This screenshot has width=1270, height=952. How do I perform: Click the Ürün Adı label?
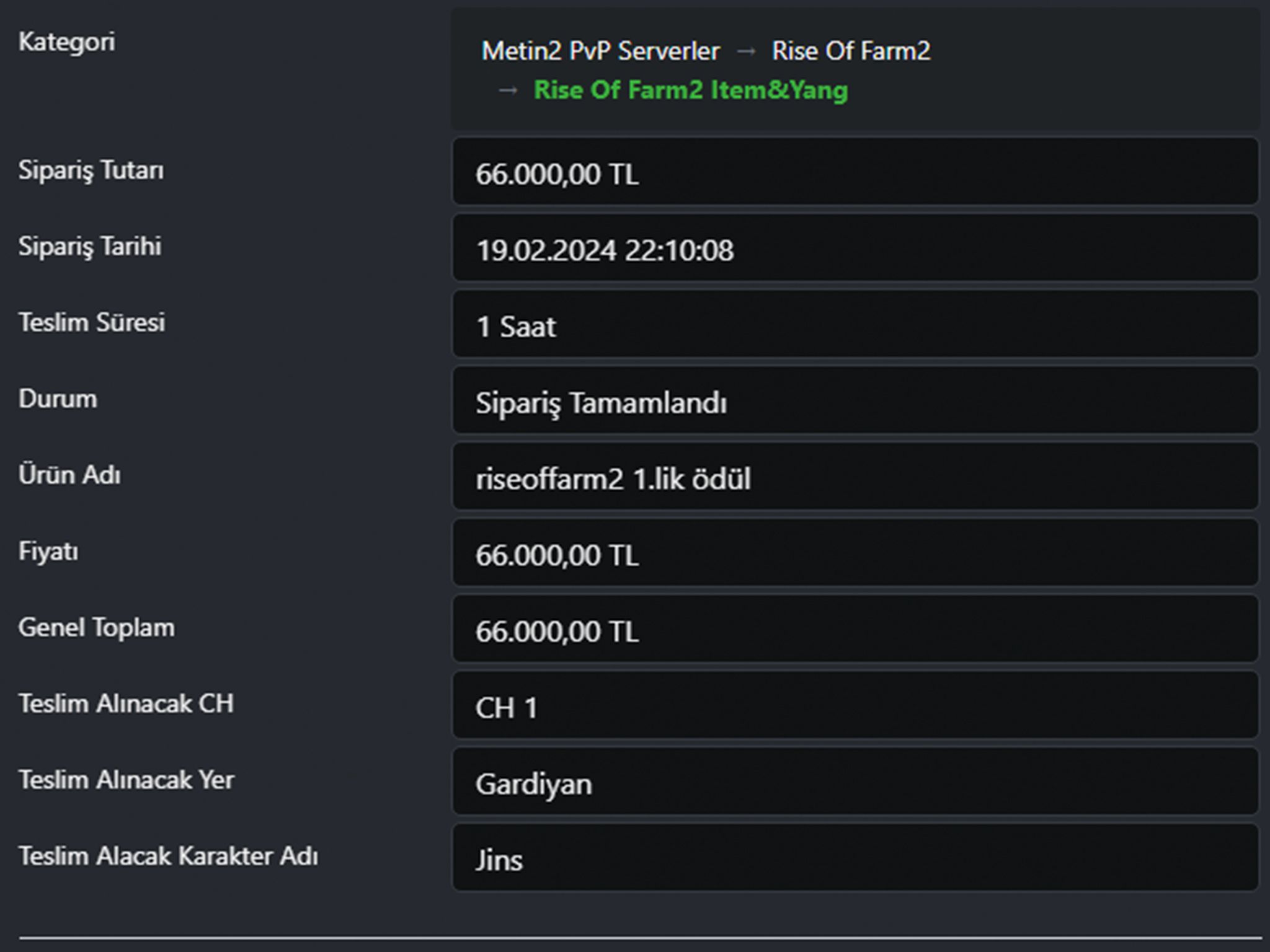69,475
